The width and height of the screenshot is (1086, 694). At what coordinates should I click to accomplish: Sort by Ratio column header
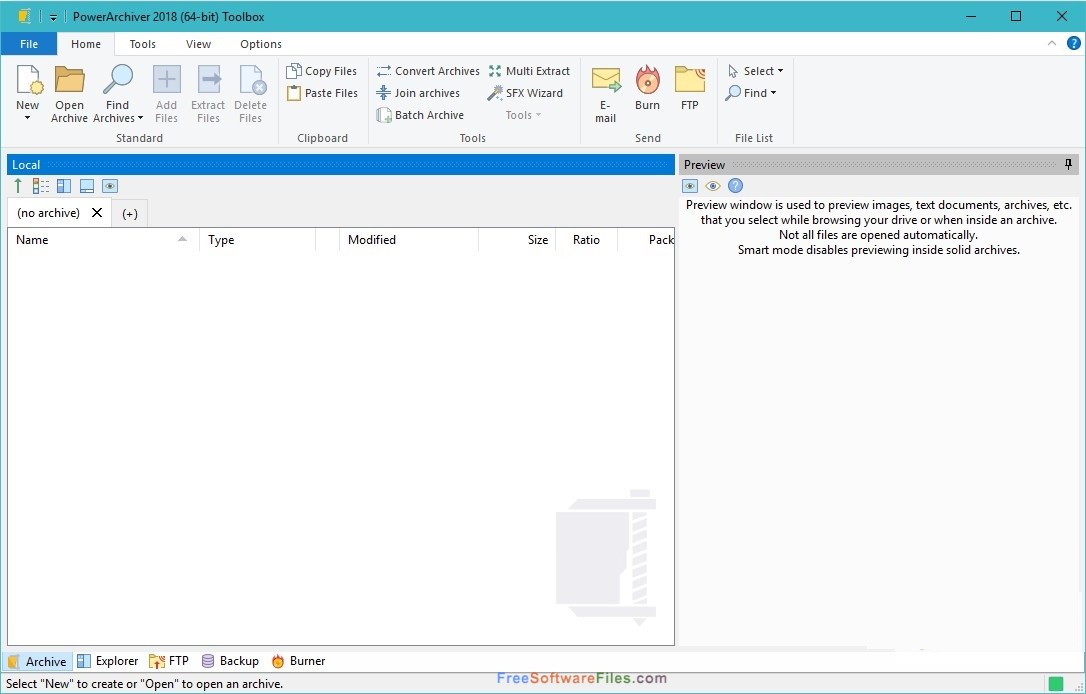pos(586,240)
